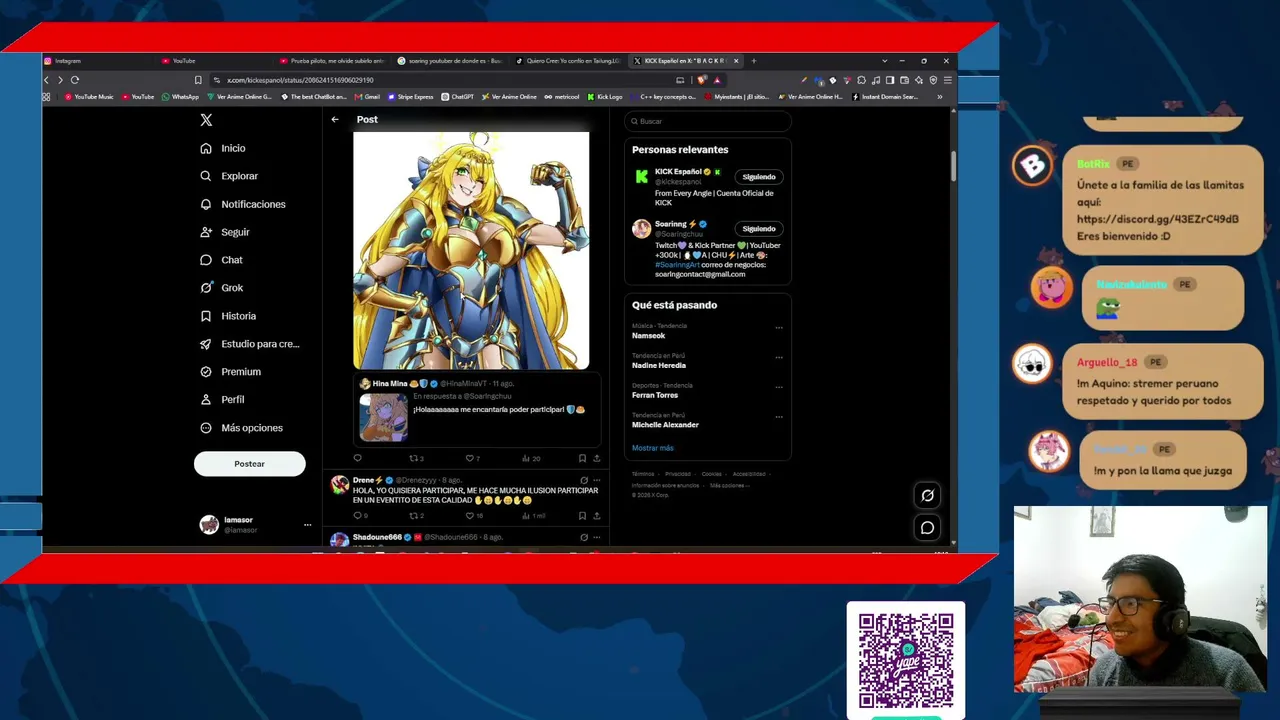
Task: Click the X logo in the sidebar
Action: pyautogui.click(x=206, y=120)
